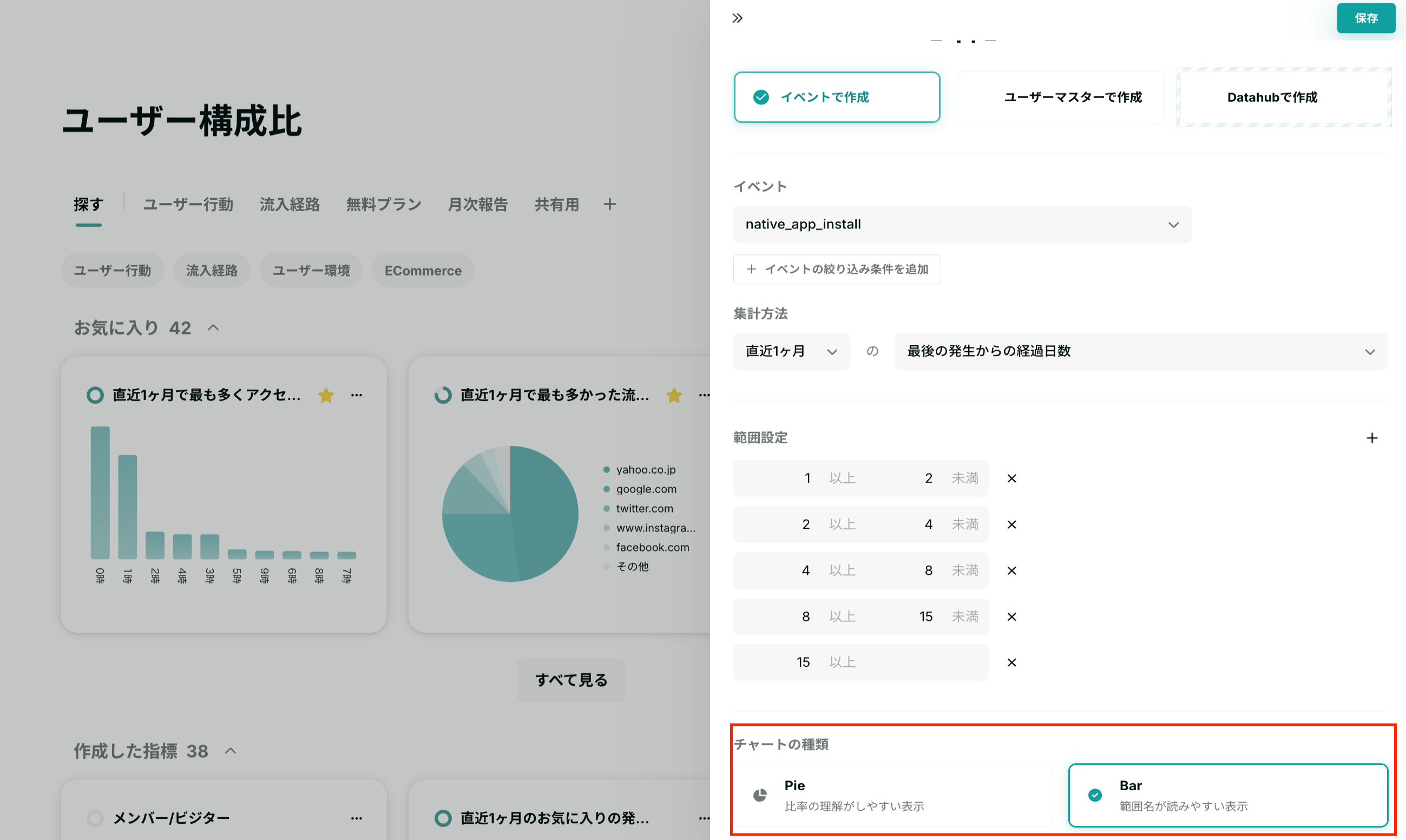Switch to 流入経路 tab

coord(290,205)
